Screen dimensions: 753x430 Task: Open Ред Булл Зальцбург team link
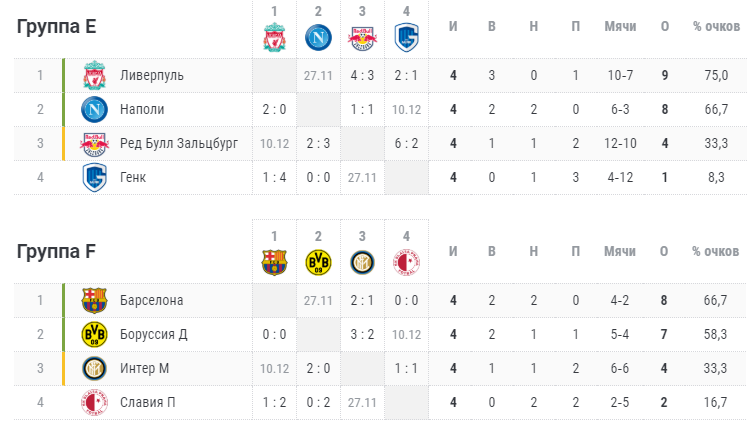click(179, 144)
